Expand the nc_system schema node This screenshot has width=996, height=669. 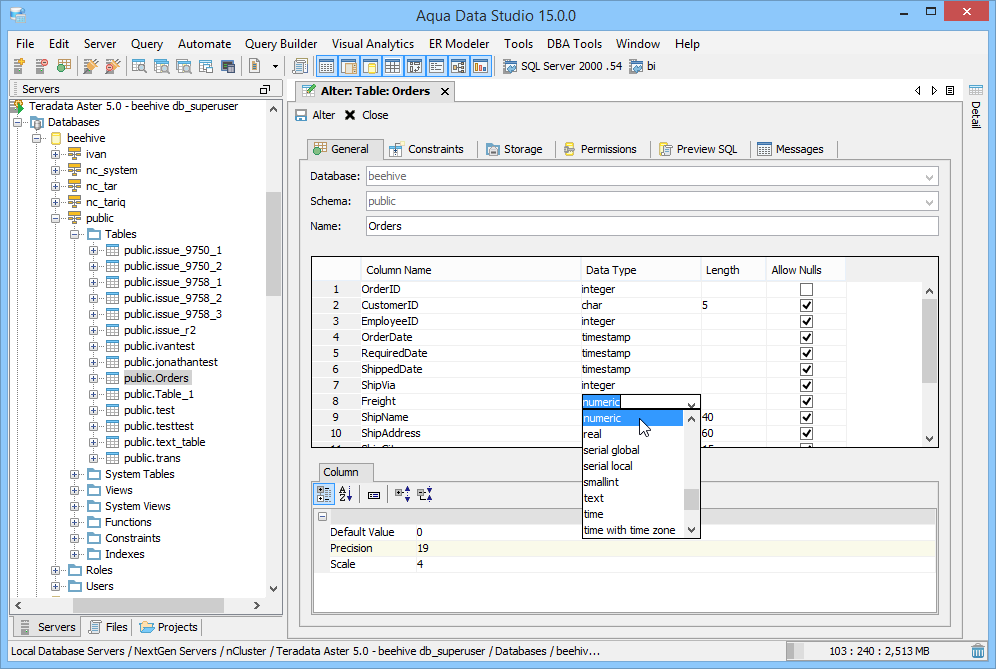(x=55, y=170)
